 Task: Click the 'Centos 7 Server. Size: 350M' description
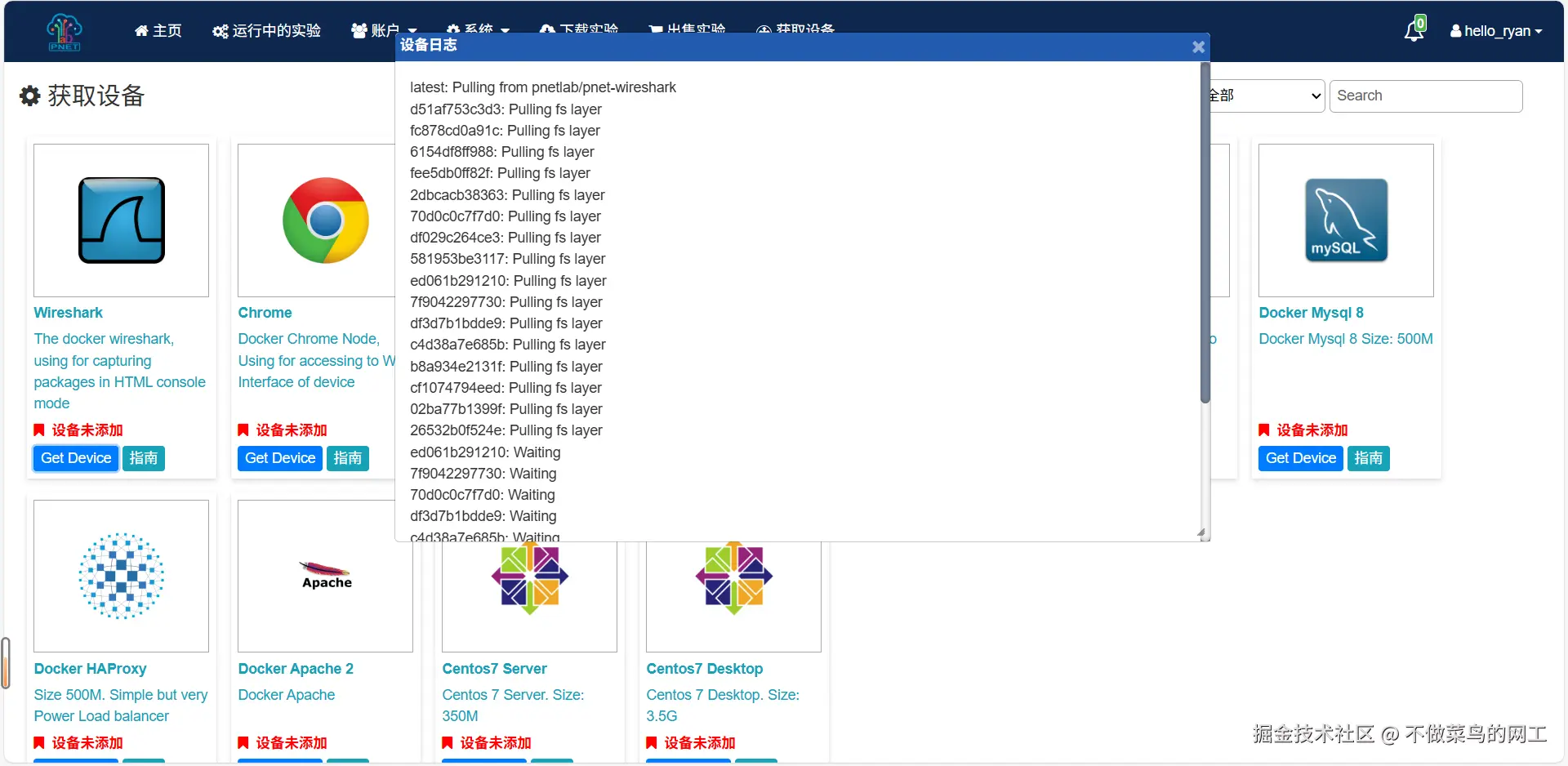pyautogui.click(x=514, y=706)
